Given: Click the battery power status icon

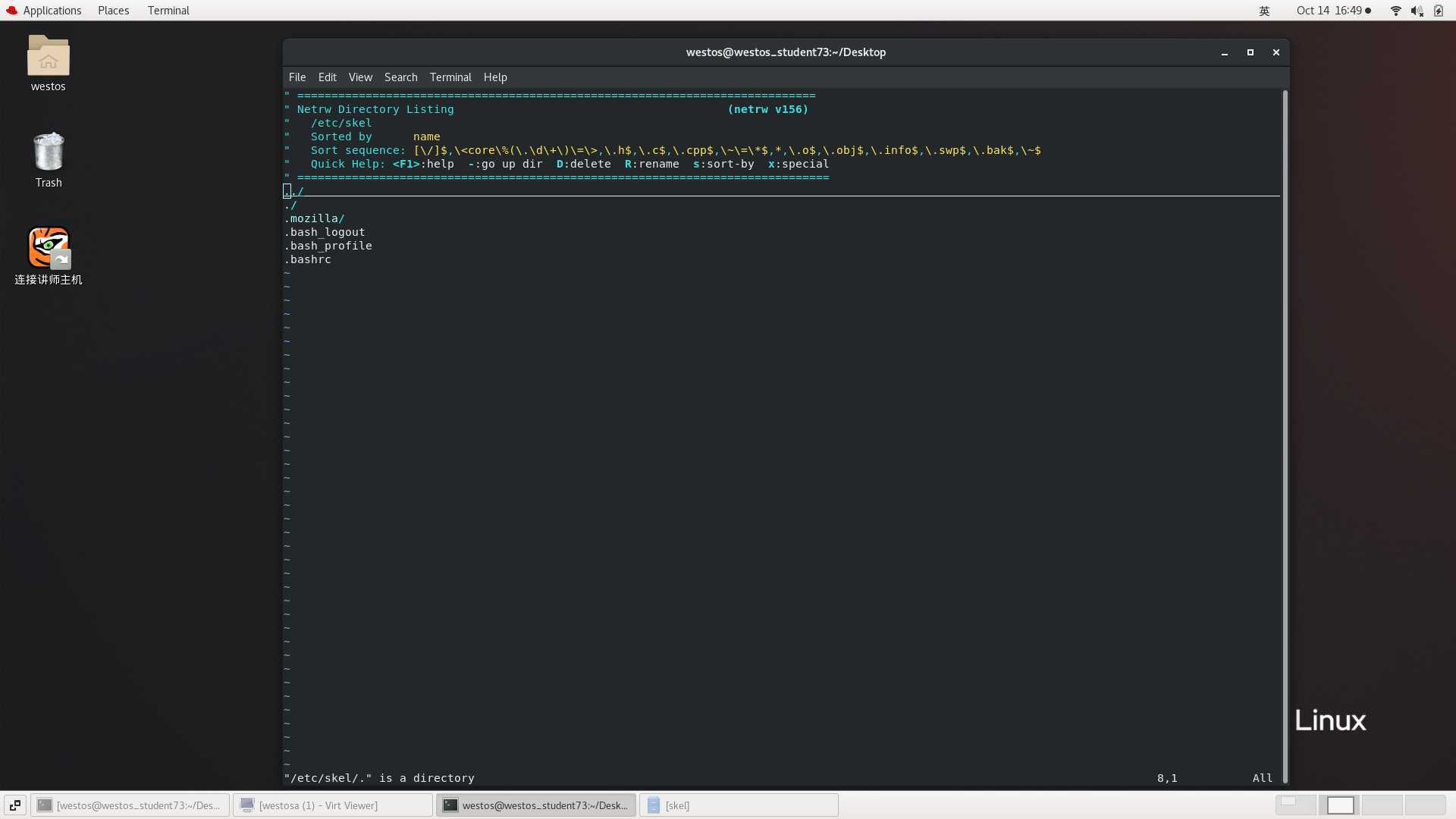Looking at the screenshot, I should (x=1439, y=11).
